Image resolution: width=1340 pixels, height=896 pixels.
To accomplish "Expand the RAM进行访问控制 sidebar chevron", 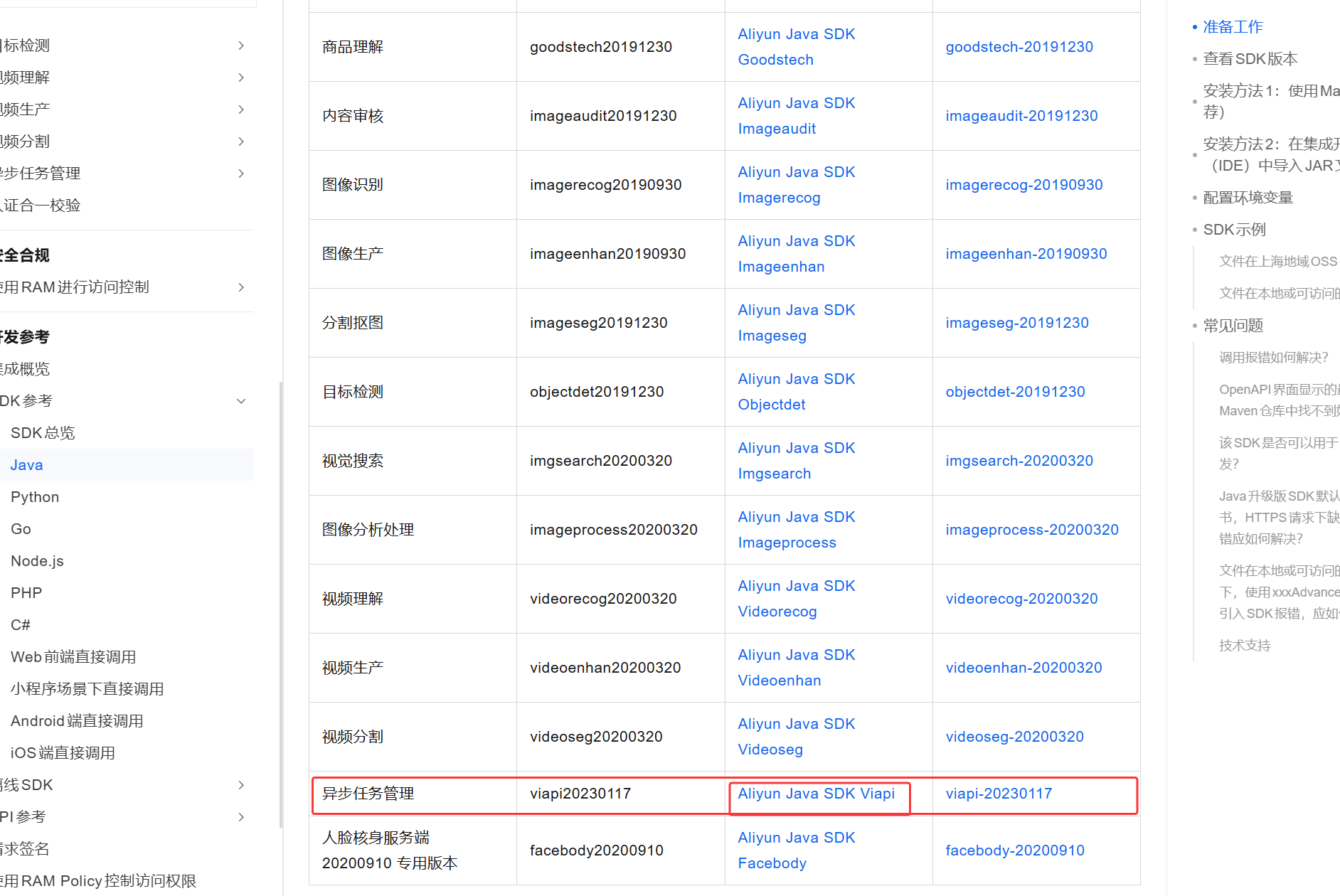I will tap(241, 287).
